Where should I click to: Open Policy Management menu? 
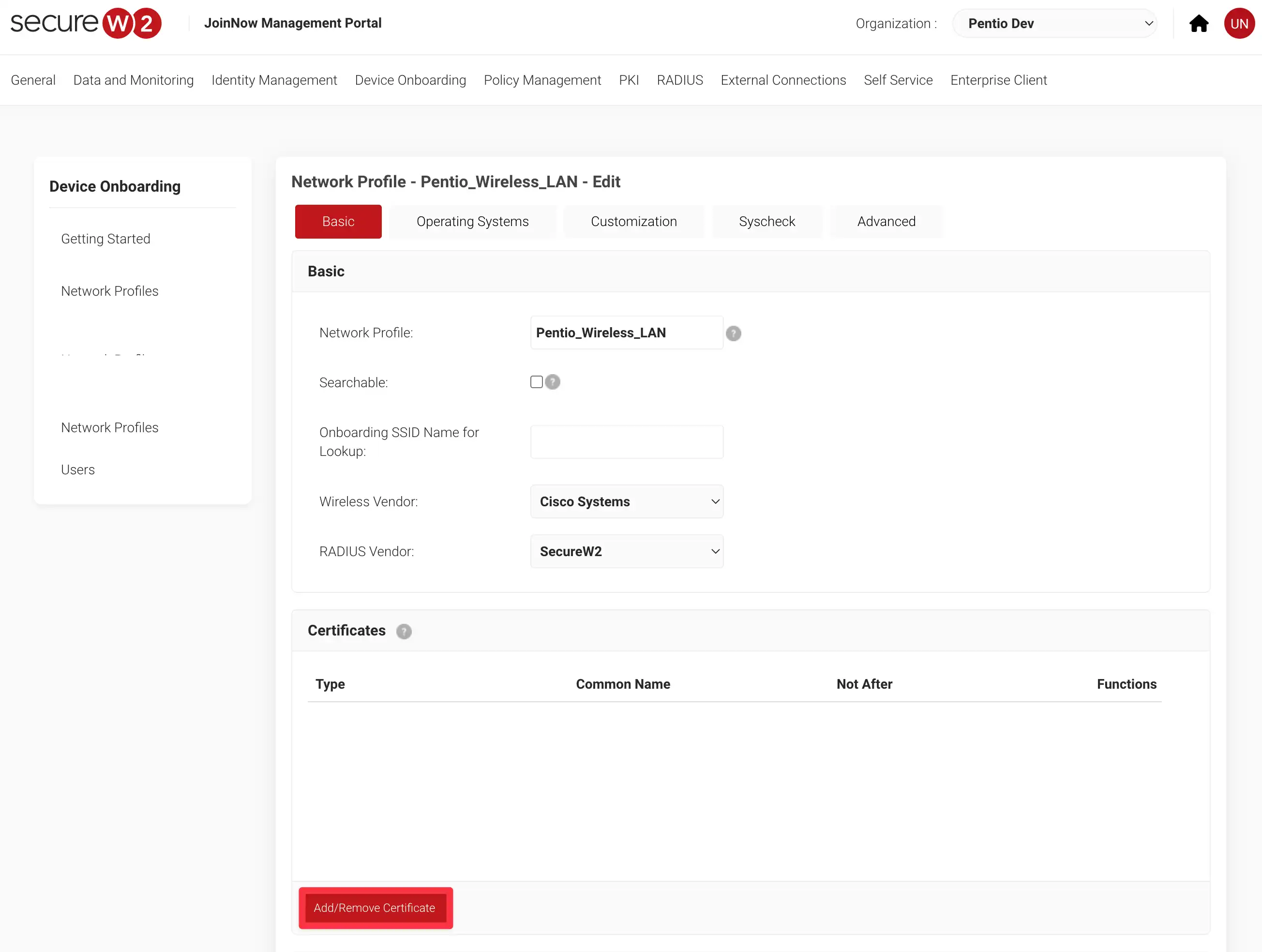[542, 80]
